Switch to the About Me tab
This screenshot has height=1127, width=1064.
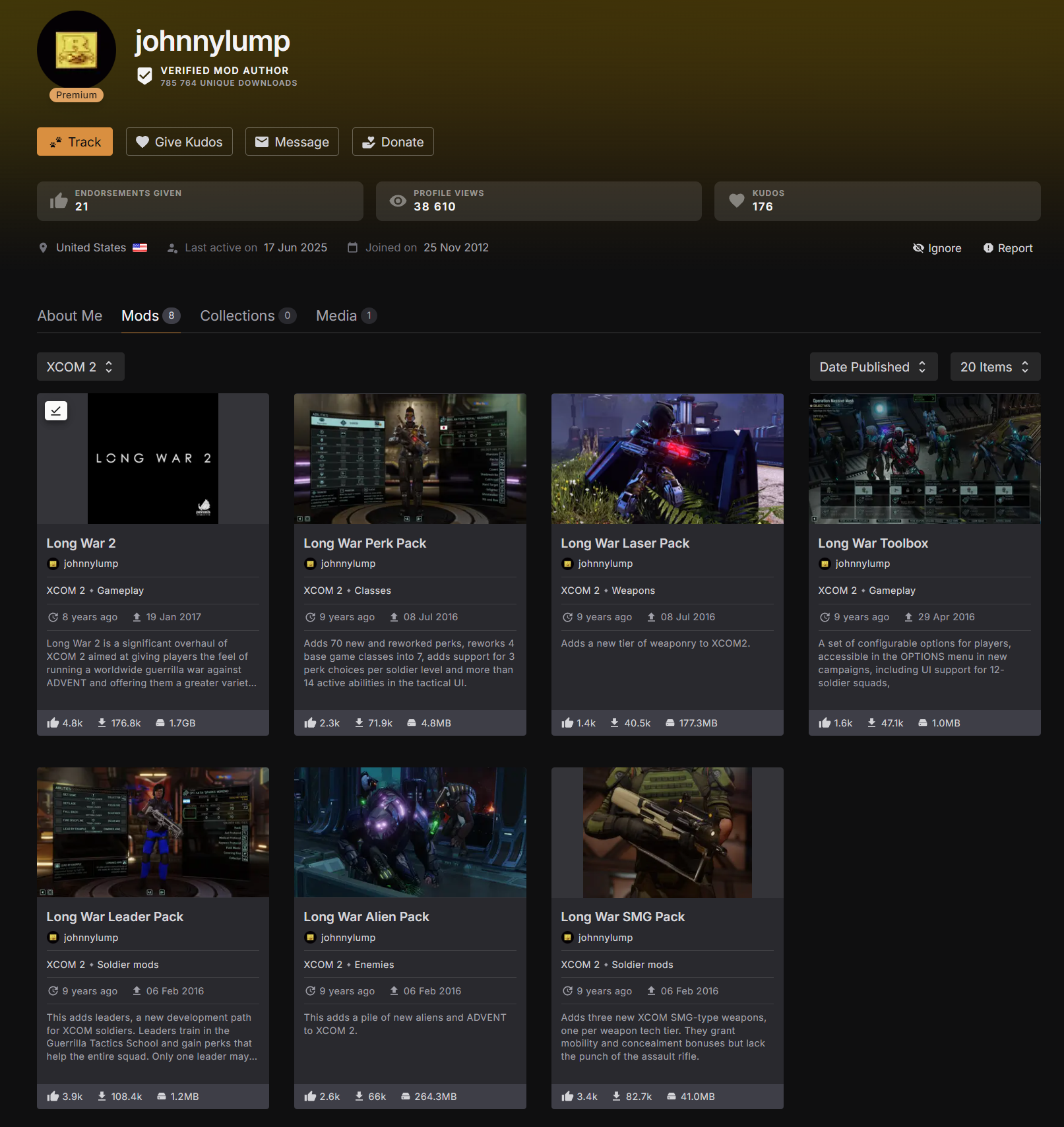[x=70, y=316]
